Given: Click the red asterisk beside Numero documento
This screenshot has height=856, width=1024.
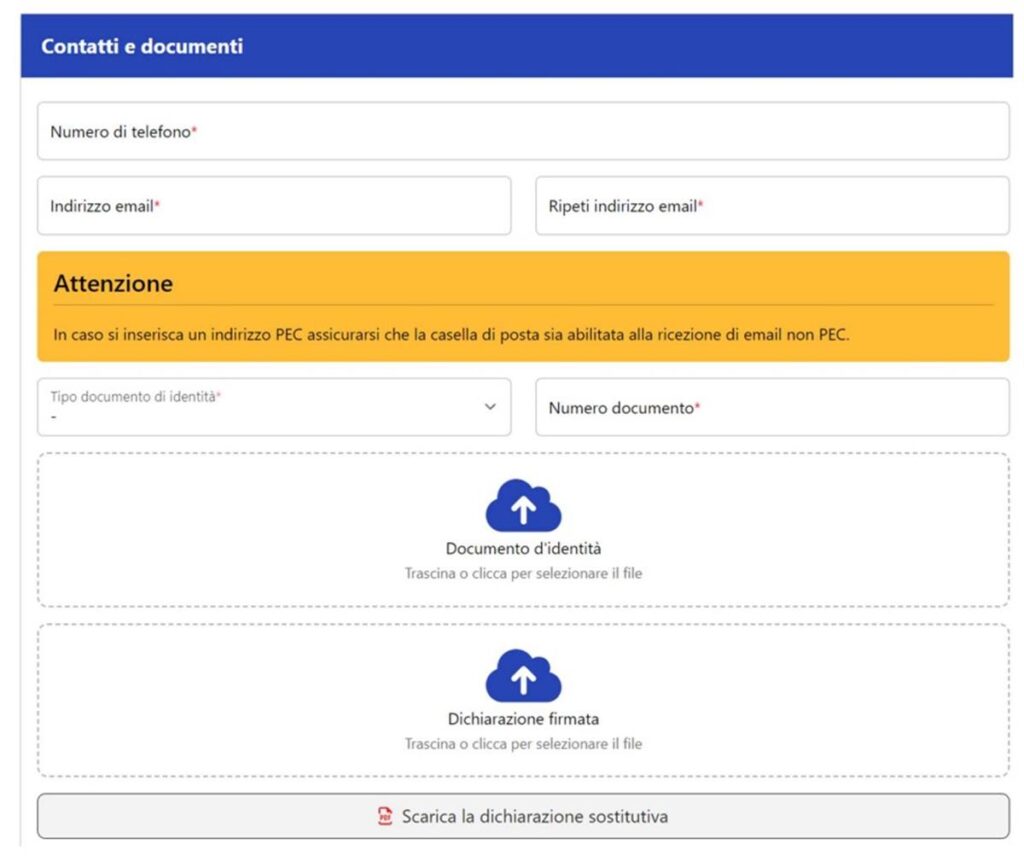Looking at the screenshot, I should [x=697, y=408].
